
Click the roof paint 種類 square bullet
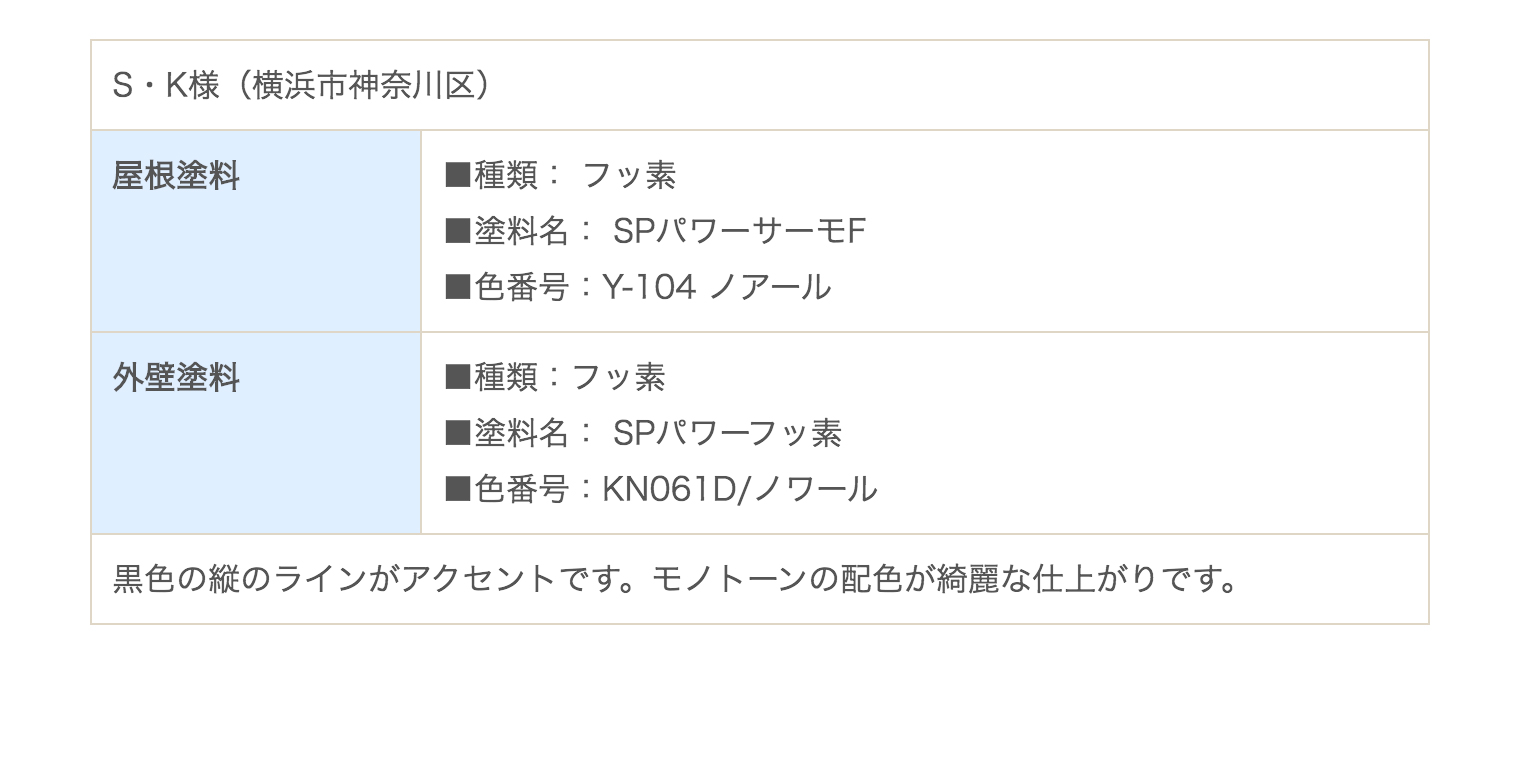457,176
